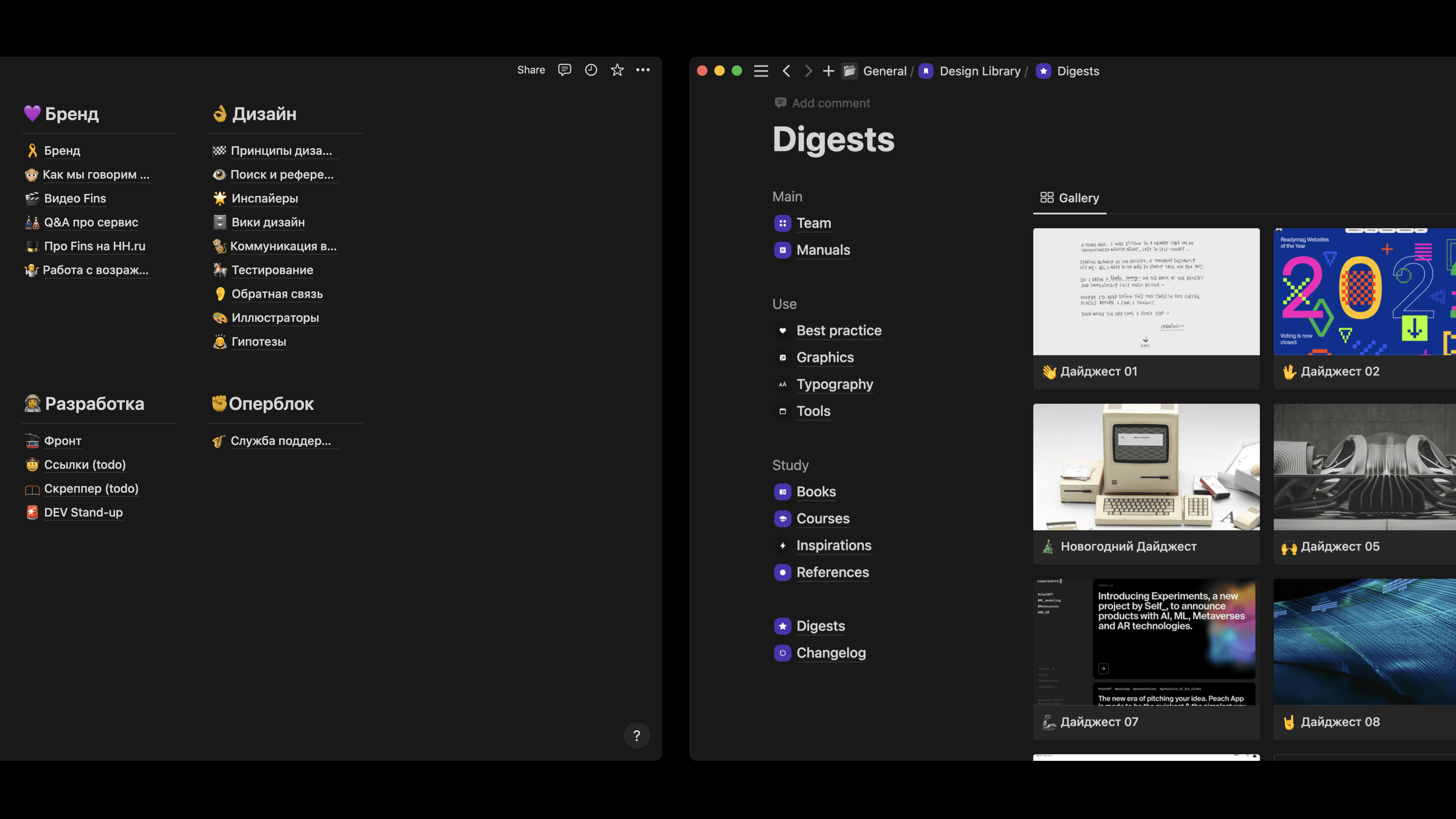The height and width of the screenshot is (819, 1456).
Task: Open the Changelog page
Action: pyautogui.click(x=831, y=653)
